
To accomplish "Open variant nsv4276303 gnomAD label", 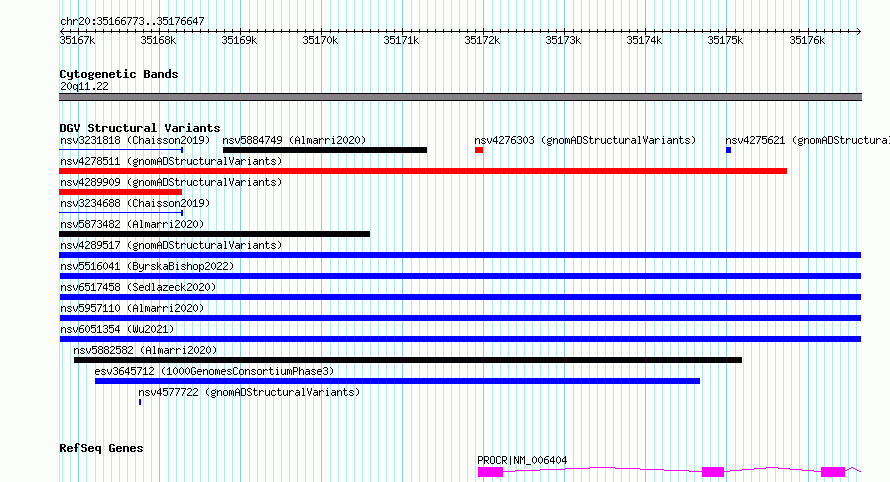I will pos(585,140).
